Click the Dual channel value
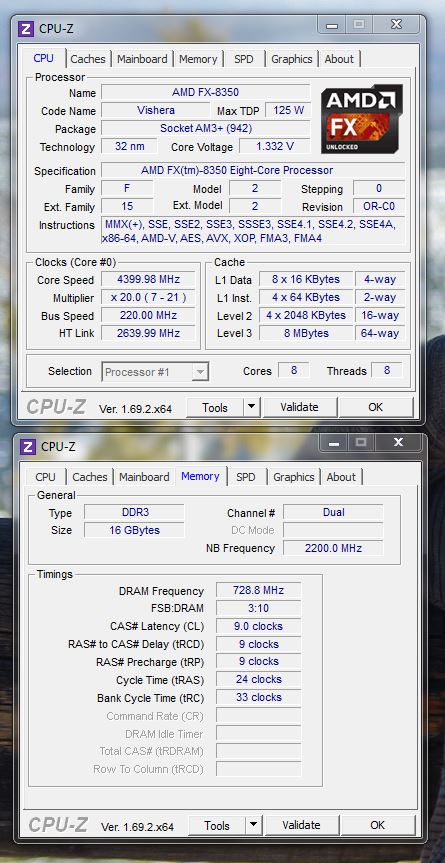 click(333, 512)
